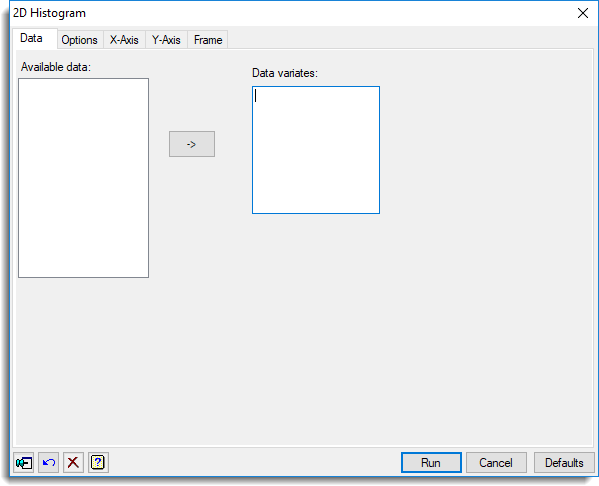Image resolution: width=599 pixels, height=486 pixels.
Task: Click the Data variates label
Action: point(285,73)
